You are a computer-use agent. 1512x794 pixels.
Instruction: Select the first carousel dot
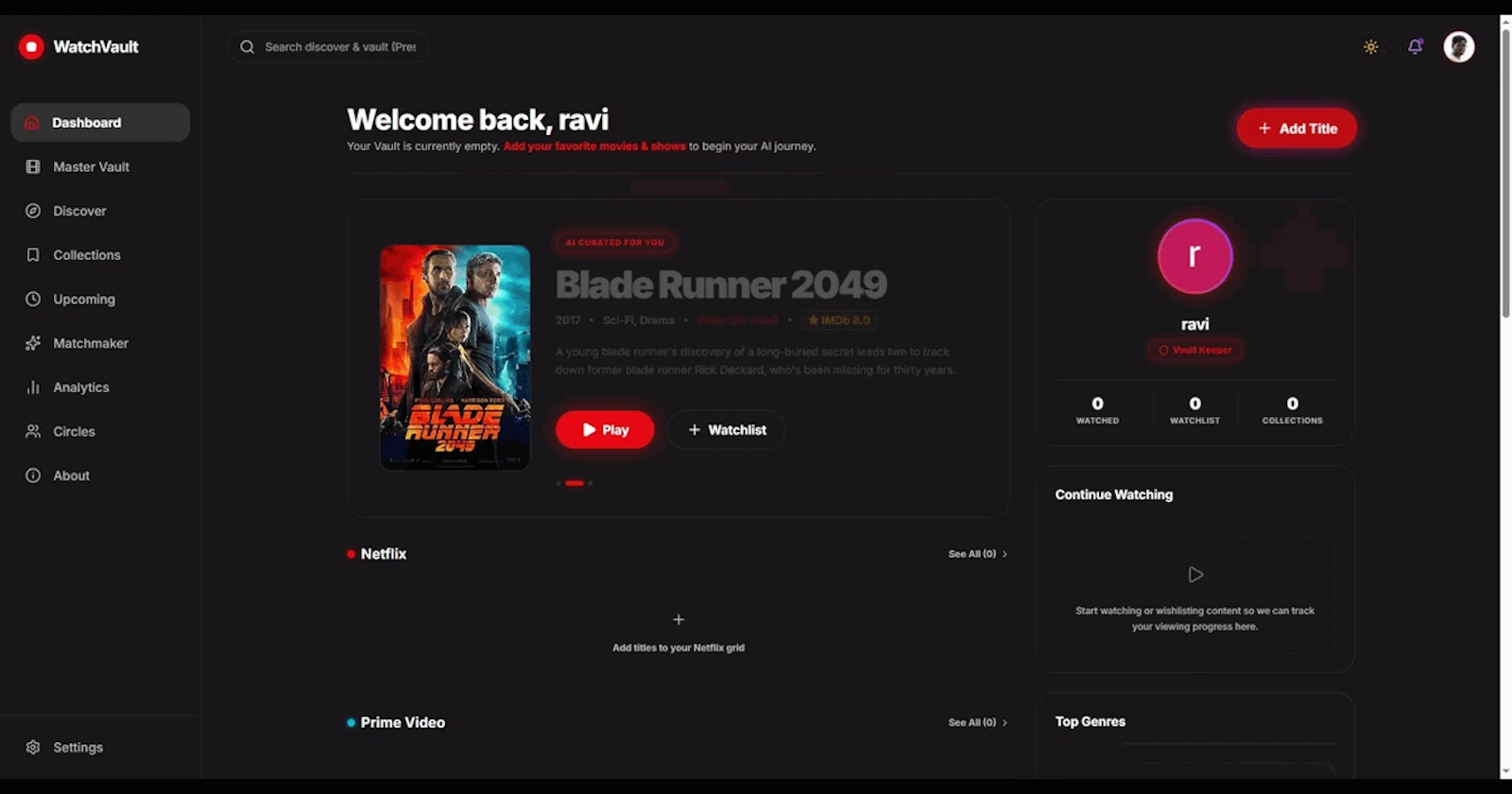click(x=558, y=483)
